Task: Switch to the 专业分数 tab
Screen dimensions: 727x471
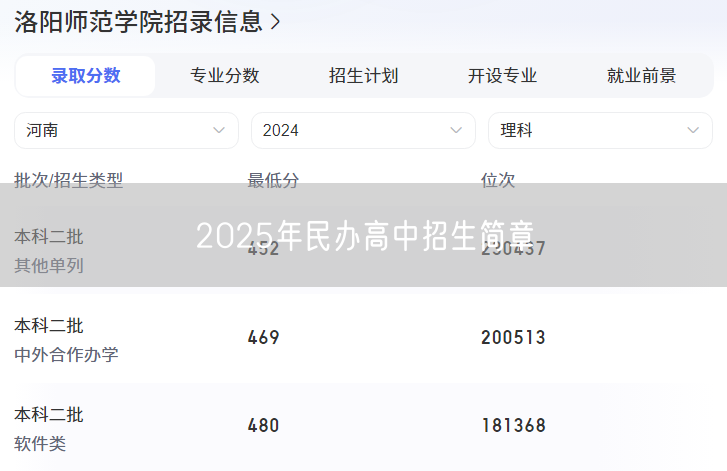Action: pos(225,76)
